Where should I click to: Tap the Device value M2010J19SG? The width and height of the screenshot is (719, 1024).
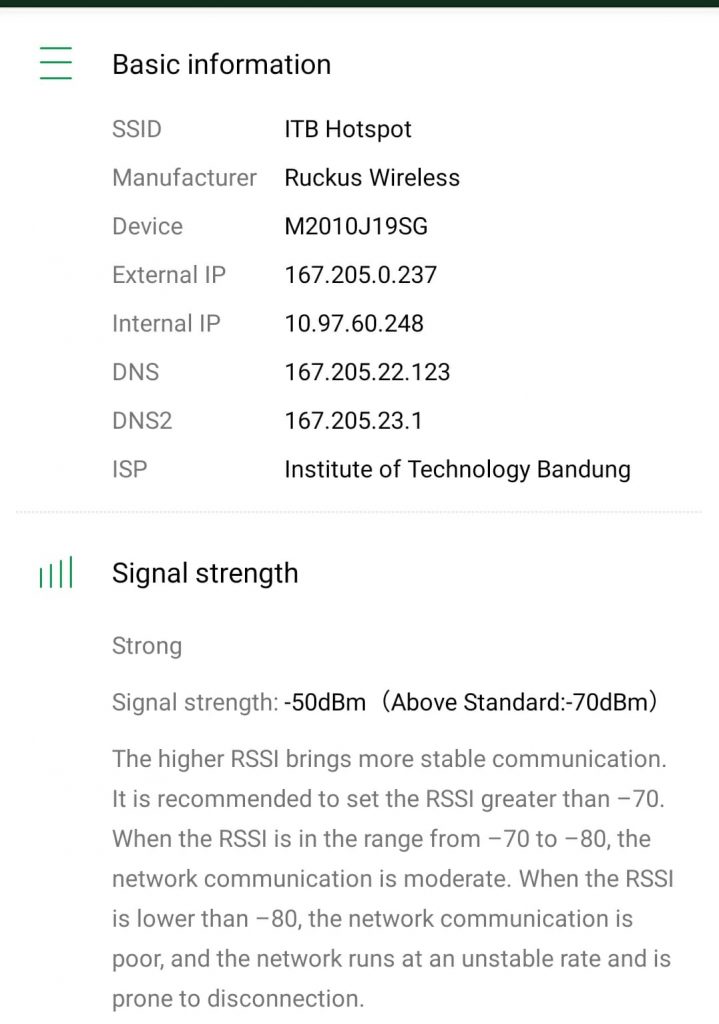tap(356, 226)
